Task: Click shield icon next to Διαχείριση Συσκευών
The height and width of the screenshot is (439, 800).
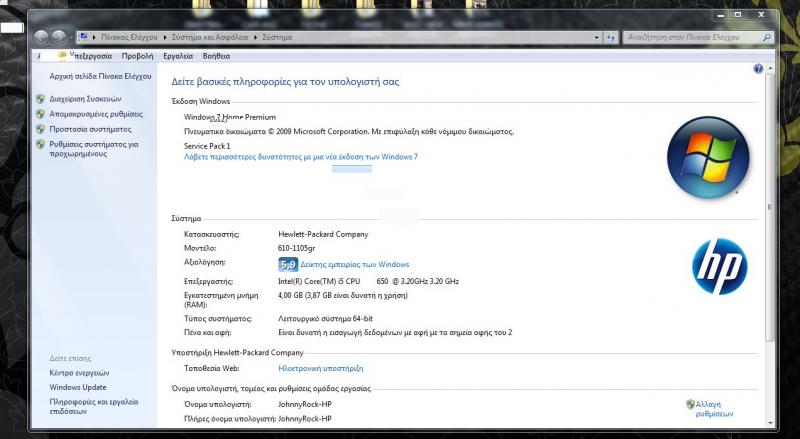Action: tap(41, 99)
